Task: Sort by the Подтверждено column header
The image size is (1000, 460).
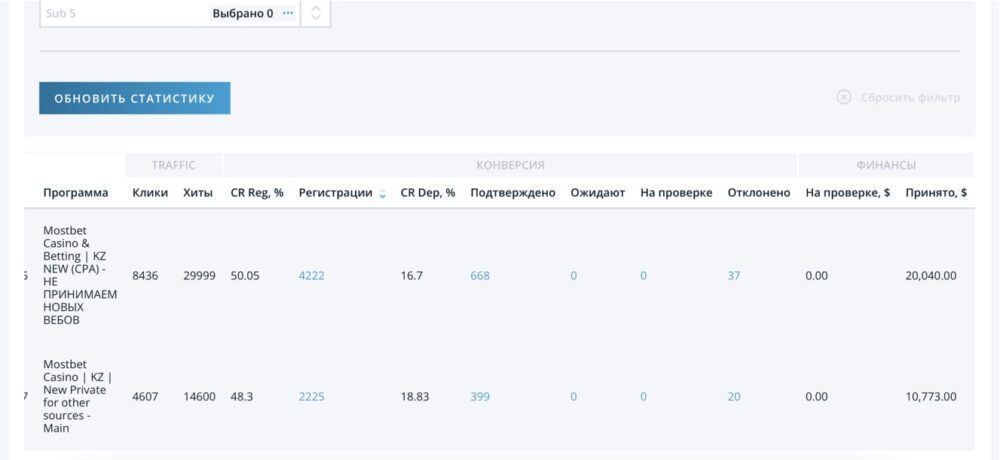Action: (x=512, y=193)
